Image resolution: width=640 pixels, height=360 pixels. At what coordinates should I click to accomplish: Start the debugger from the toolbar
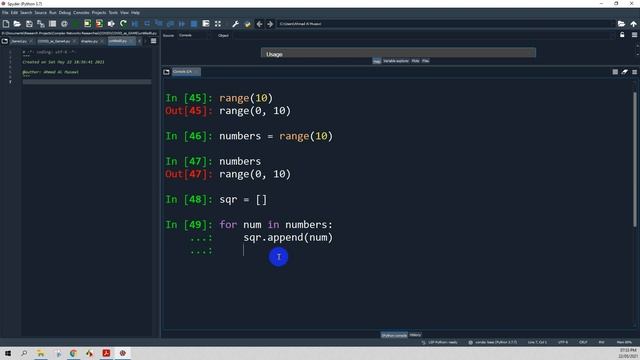[135, 24]
